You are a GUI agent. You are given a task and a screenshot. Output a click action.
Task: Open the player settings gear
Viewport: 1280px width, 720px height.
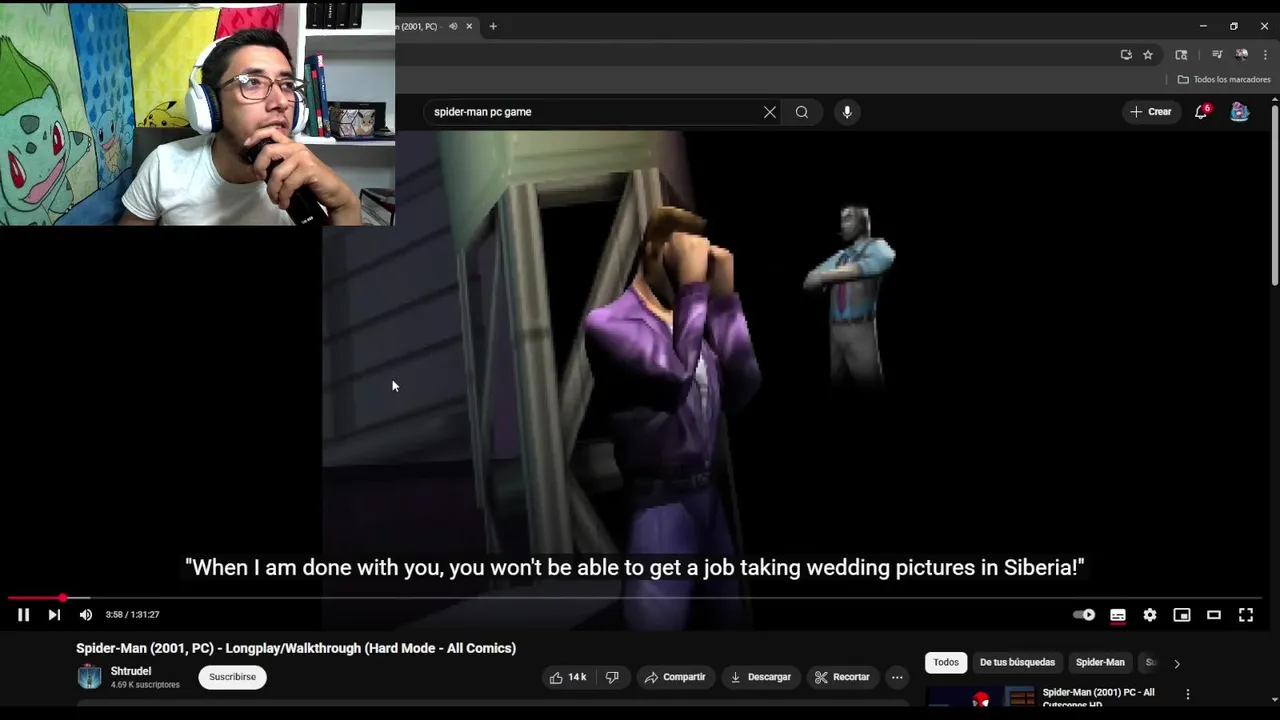(1150, 615)
